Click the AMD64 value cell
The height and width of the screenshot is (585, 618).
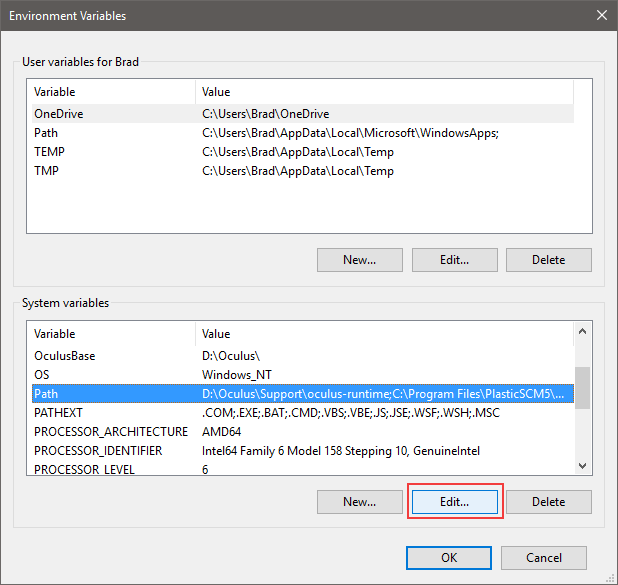pyautogui.click(x=221, y=432)
